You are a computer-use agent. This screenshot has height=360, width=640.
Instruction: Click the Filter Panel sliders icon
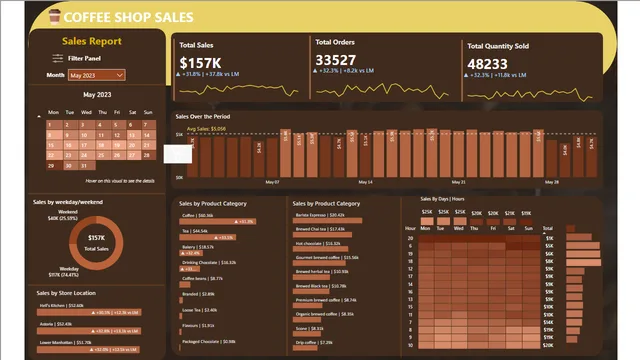coord(58,58)
